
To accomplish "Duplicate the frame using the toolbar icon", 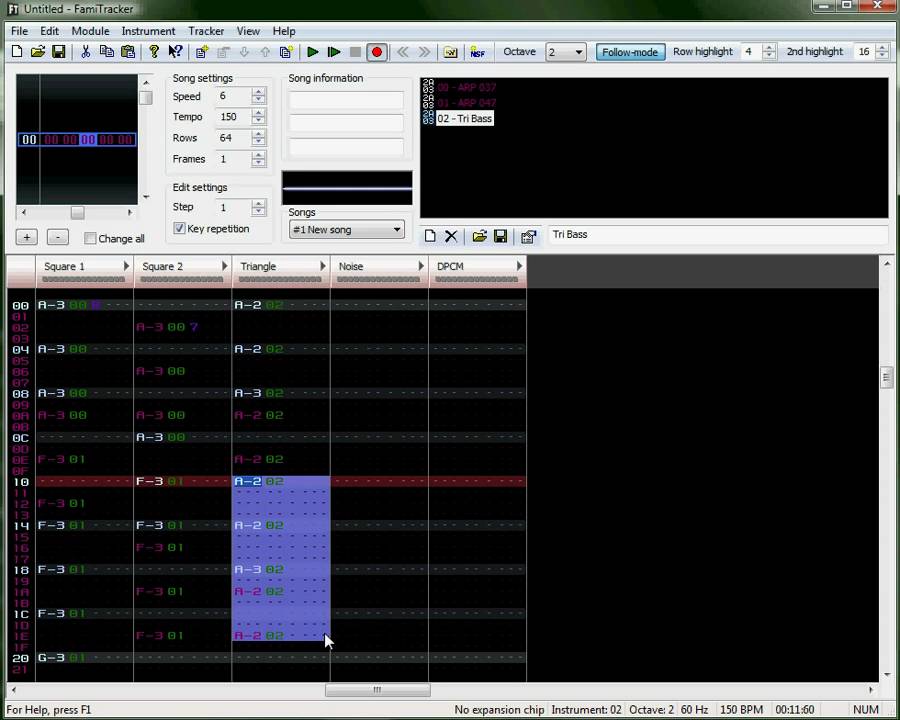I will 286,52.
